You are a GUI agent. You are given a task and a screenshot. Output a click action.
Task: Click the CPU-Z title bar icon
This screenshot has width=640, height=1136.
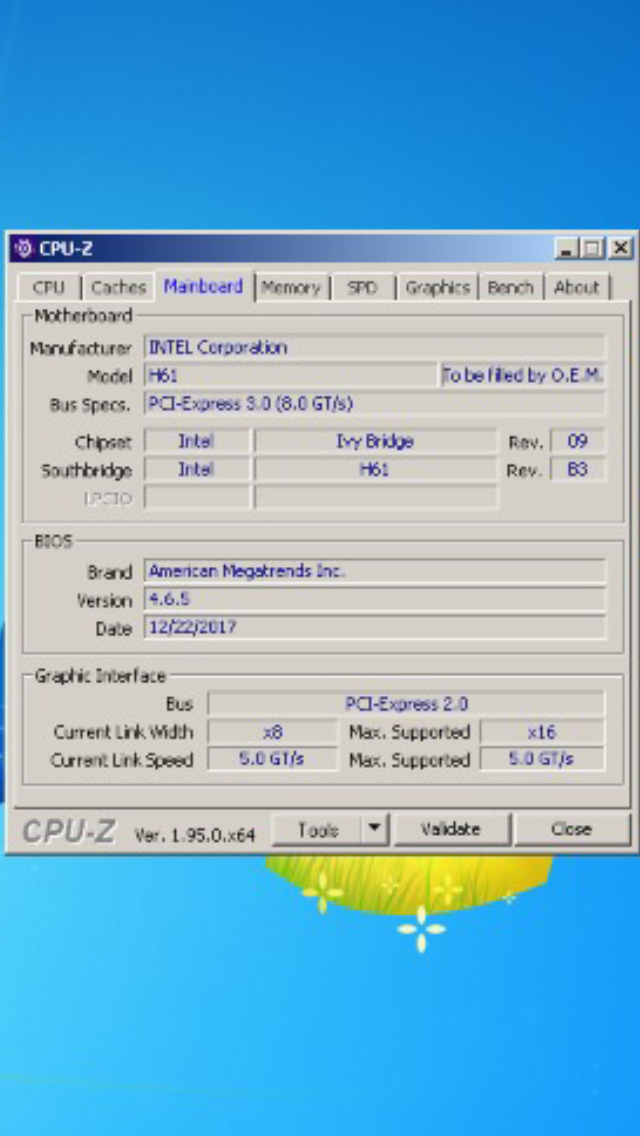pyautogui.click(x=23, y=248)
